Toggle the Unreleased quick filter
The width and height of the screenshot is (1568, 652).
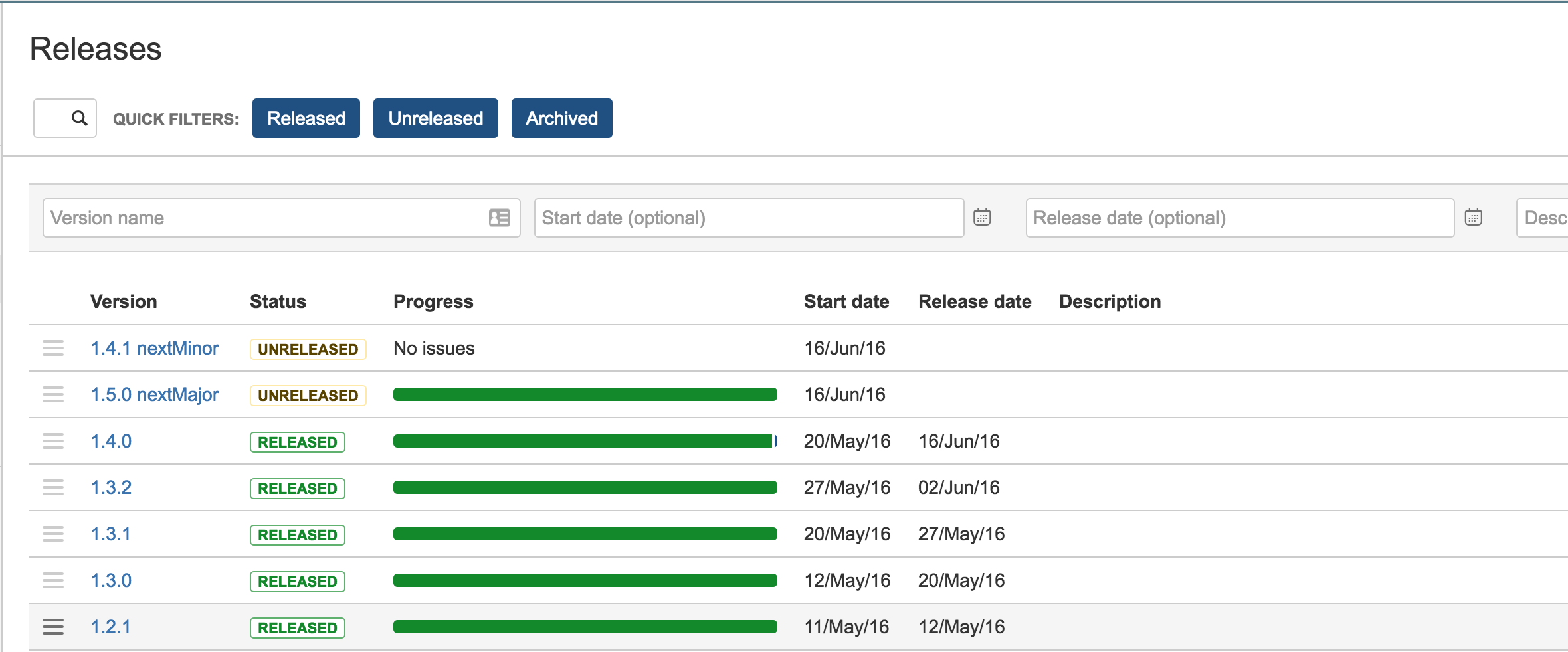435,118
